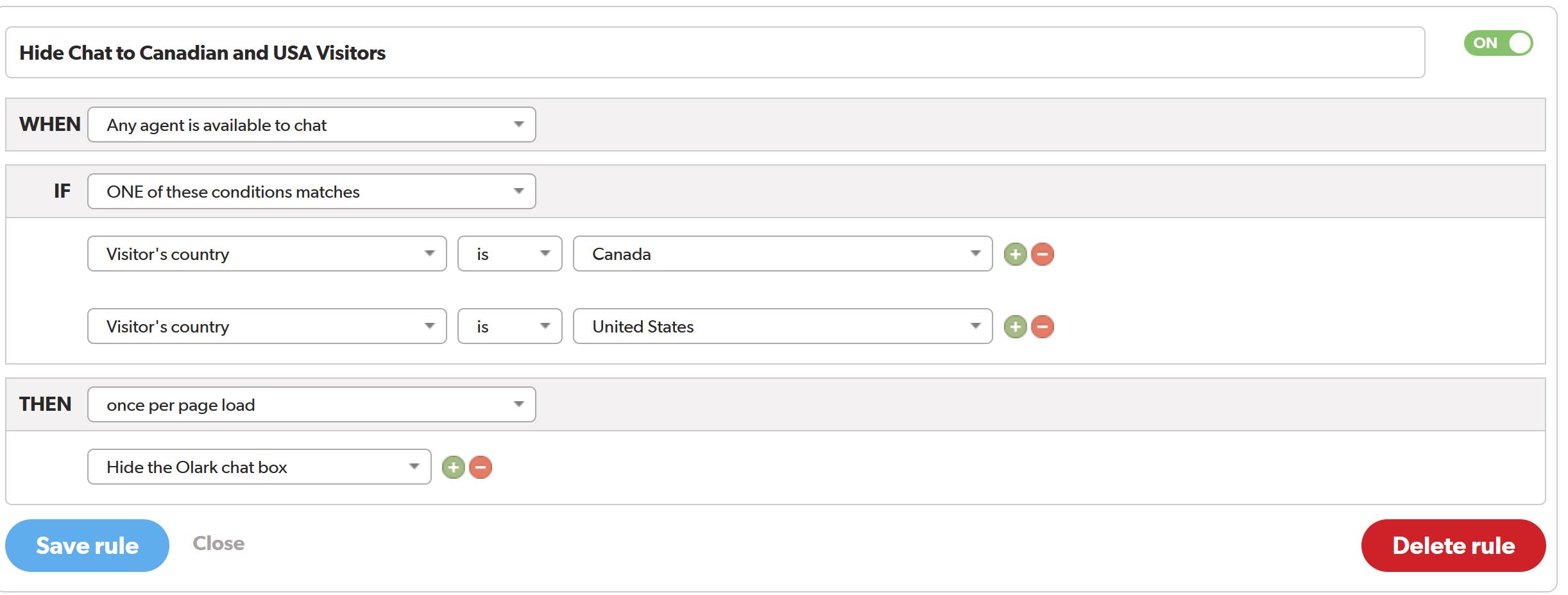Screen dimensions: 1568x595
Task: Remove the Canada condition
Action: coord(1043,254)
